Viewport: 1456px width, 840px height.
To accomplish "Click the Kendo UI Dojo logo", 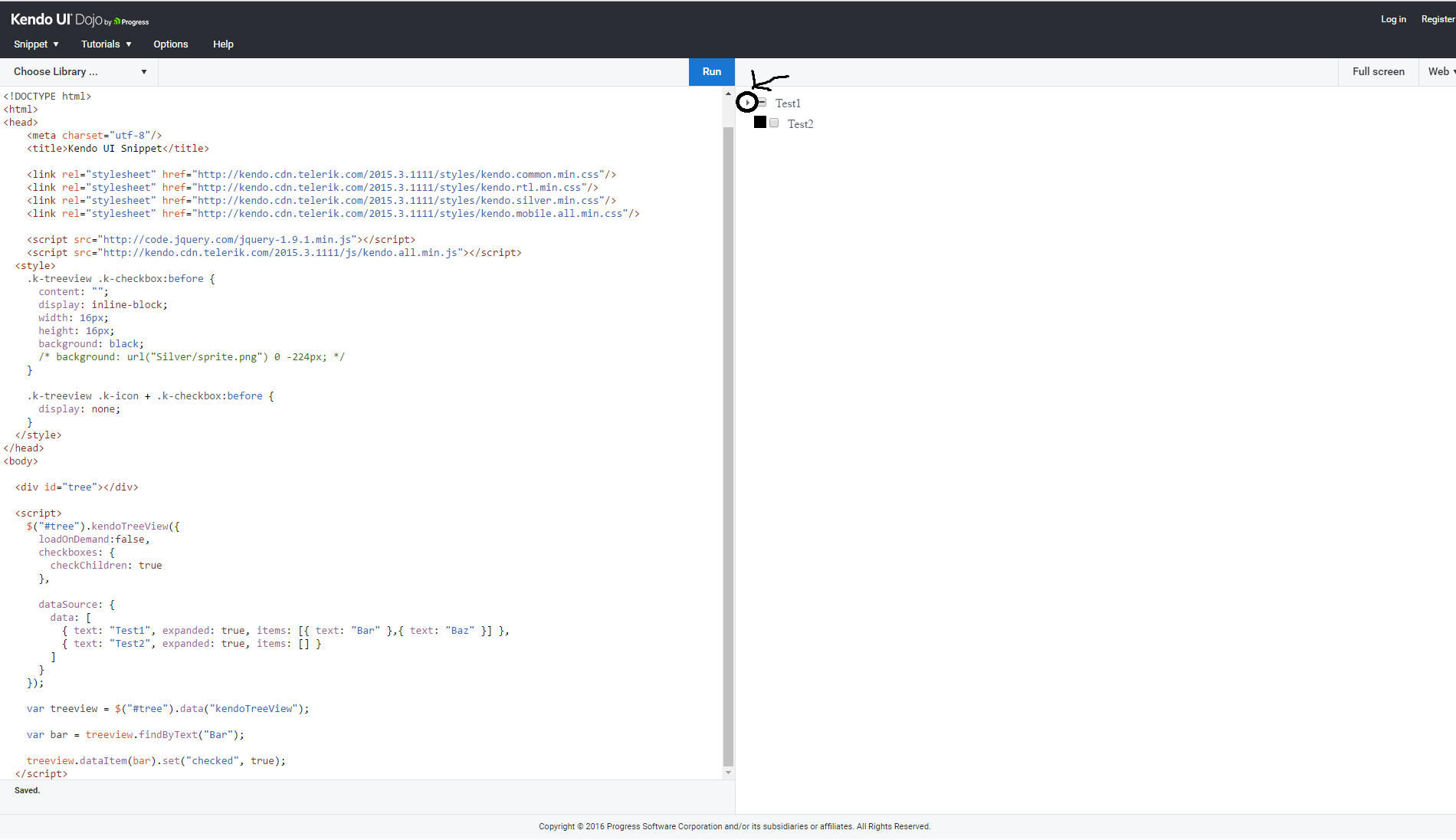I will tap(80, 20).
